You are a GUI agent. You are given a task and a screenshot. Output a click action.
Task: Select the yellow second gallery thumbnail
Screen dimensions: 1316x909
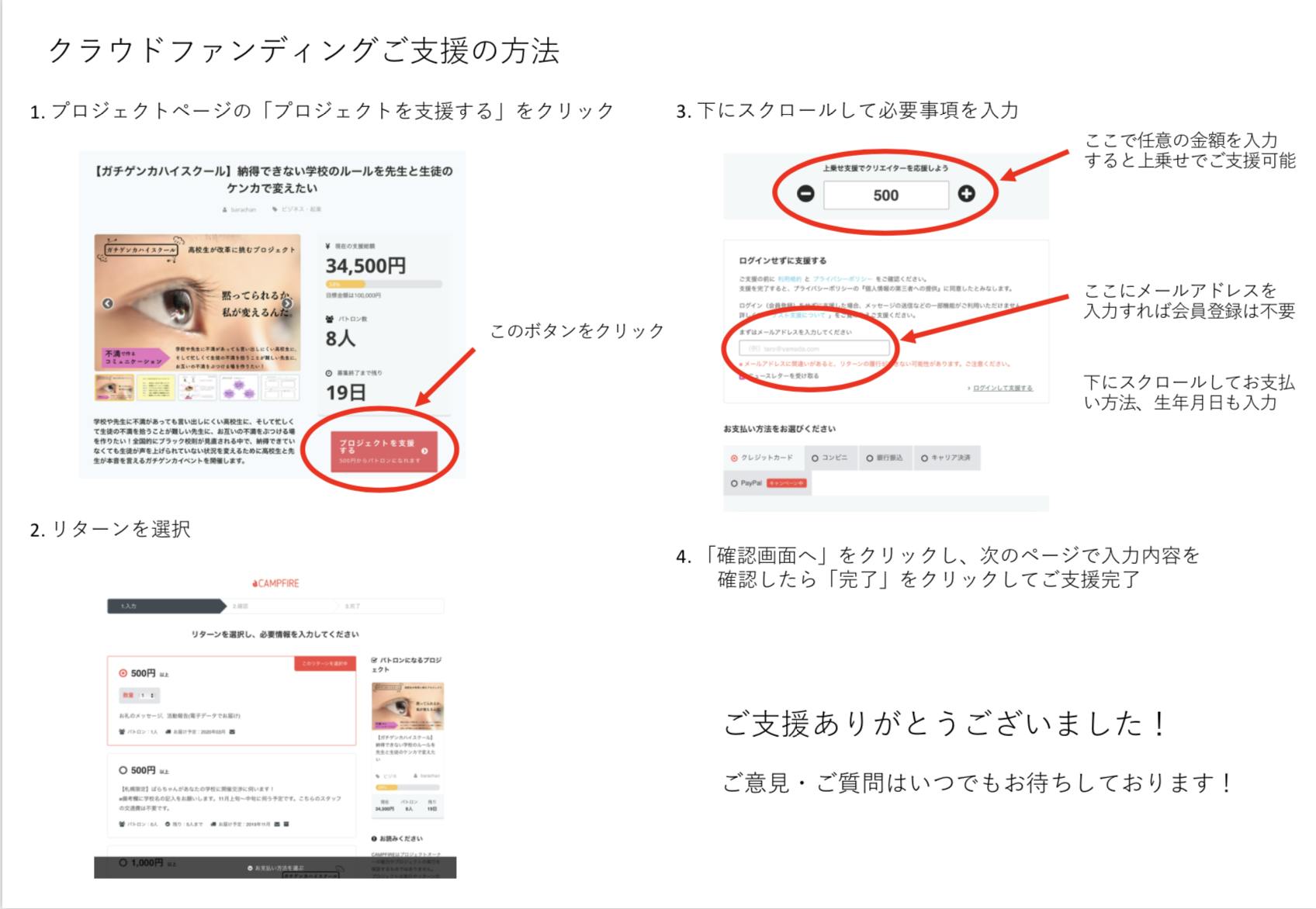pyautogui.click(x=155, y=387)
